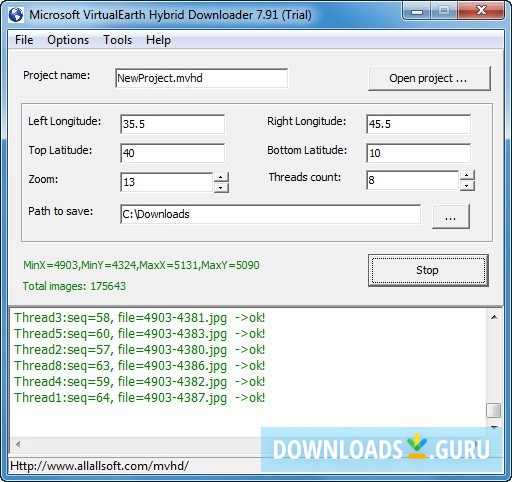Screen dimensions: 512x482
Task: Click the Open project button
Action: point(429,78)
